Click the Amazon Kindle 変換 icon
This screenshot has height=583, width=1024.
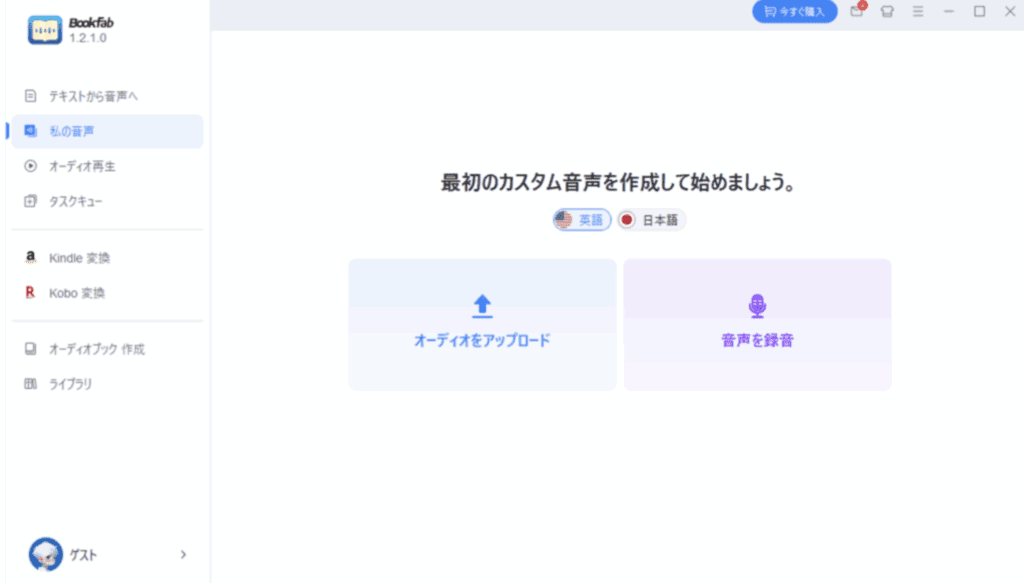pyautogui.click(x=31, y=258)
